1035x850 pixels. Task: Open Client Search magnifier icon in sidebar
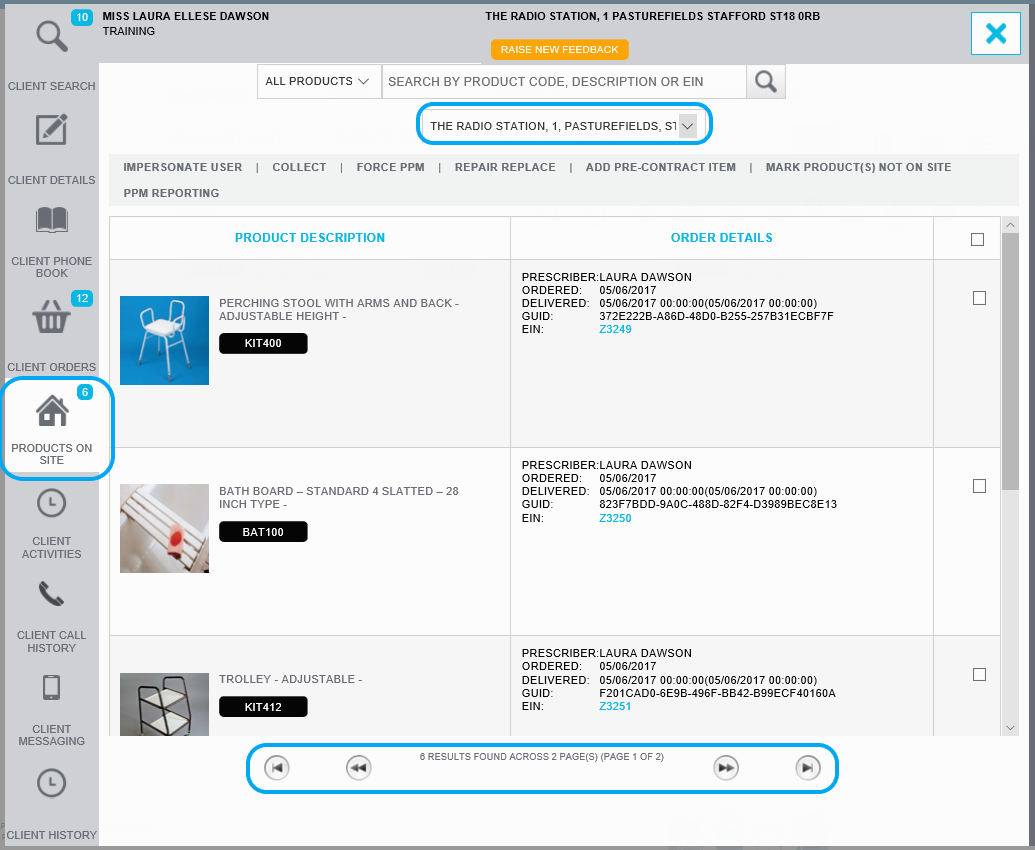pos(51,36)
